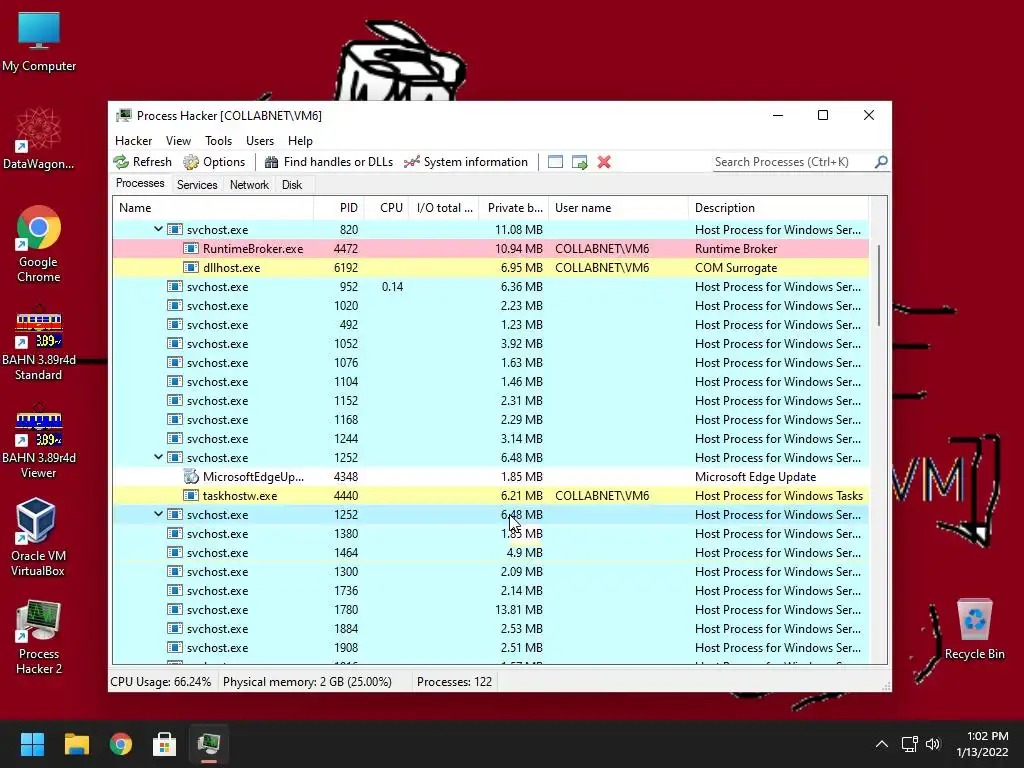Viewport: 1024px width, 768px height.
Task: Select svchost.exe with PID 492
Action: [491, 325]
